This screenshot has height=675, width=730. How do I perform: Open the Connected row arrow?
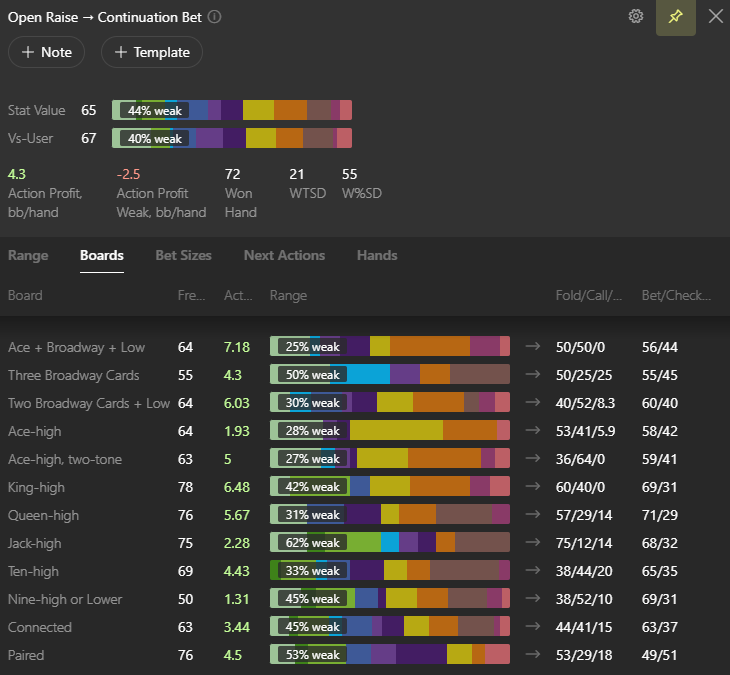tap(533, 627)
